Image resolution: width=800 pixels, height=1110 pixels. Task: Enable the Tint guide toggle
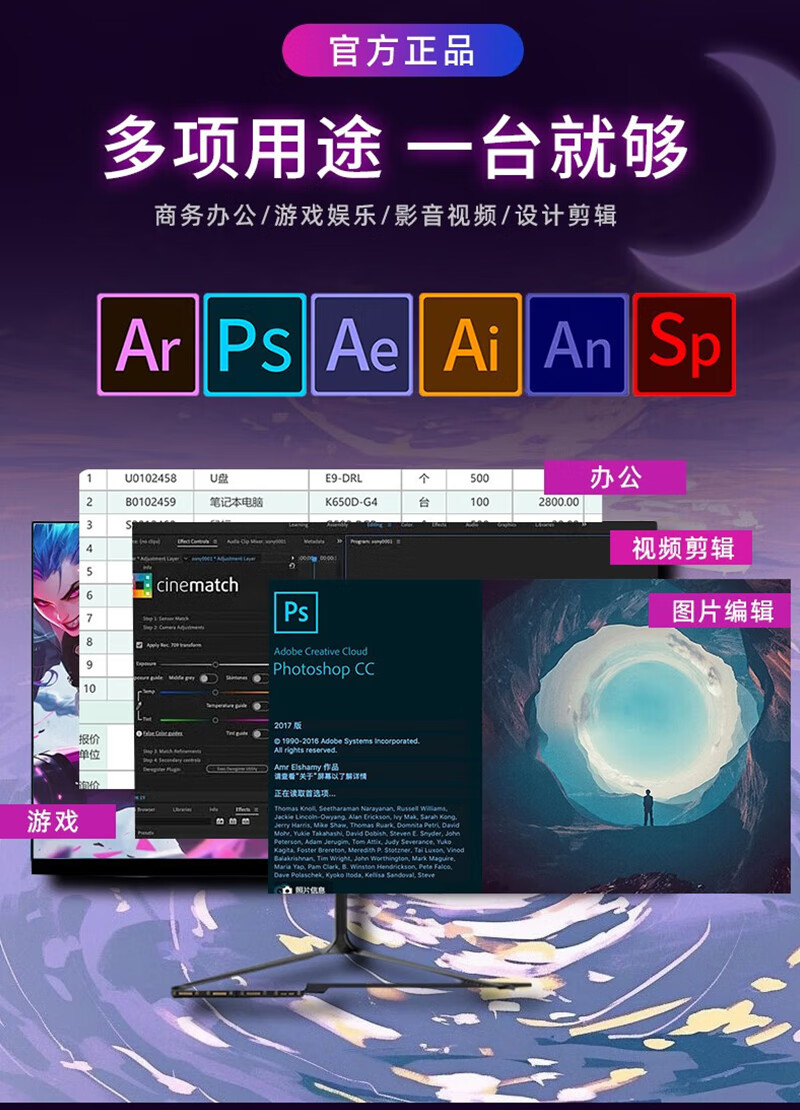point(258,733)
